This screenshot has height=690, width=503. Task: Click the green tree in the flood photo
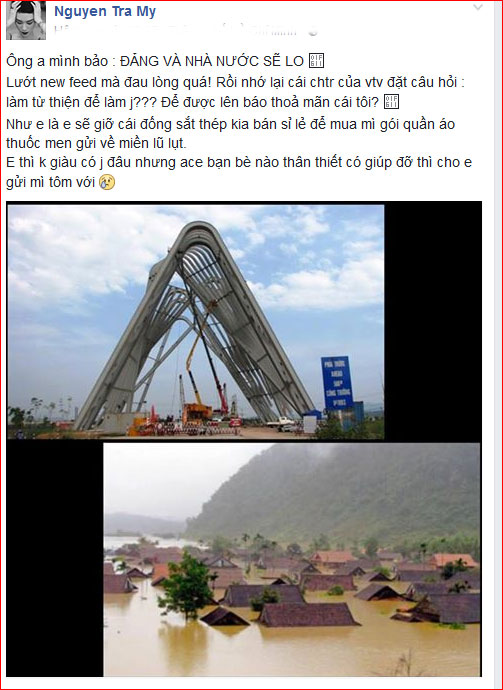coord(186,584)
